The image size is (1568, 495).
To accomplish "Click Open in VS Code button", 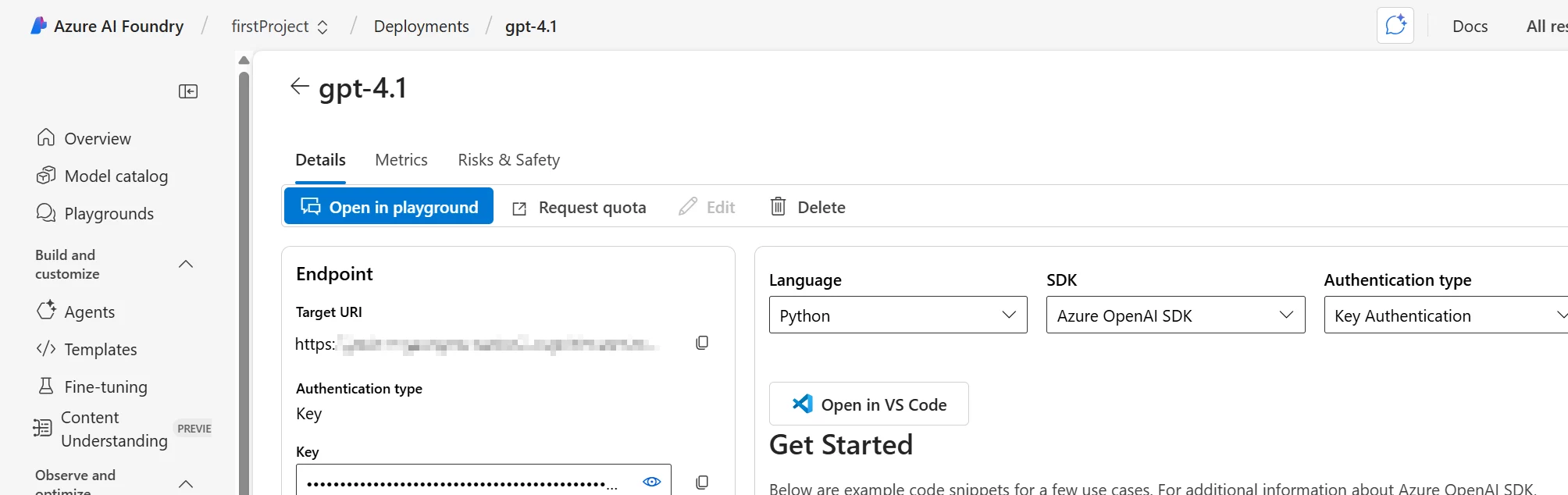I will point(869,404).
